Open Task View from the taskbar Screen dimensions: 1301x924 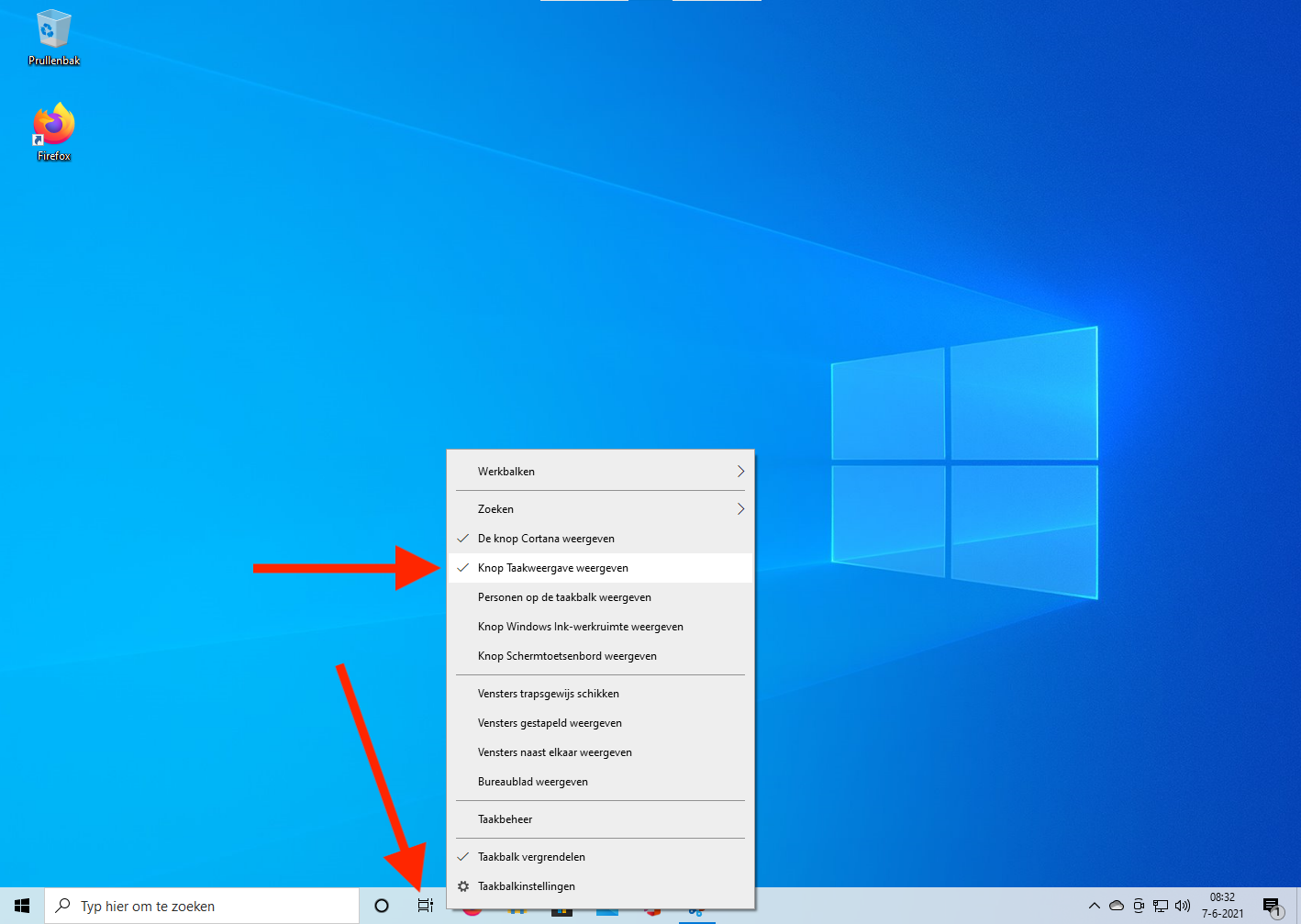pyautogui.click(x=425, y=906)
